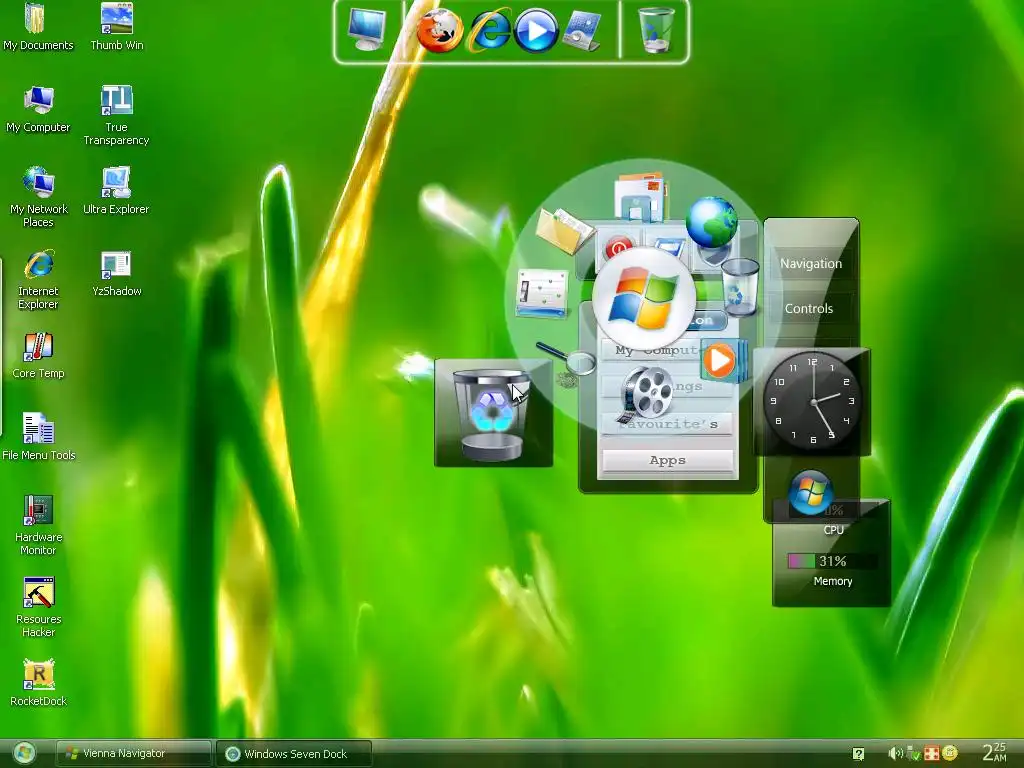Click the red cross tile tray icon
The width and height of the screenshot is (1024, 768).
tap(931, 754)
